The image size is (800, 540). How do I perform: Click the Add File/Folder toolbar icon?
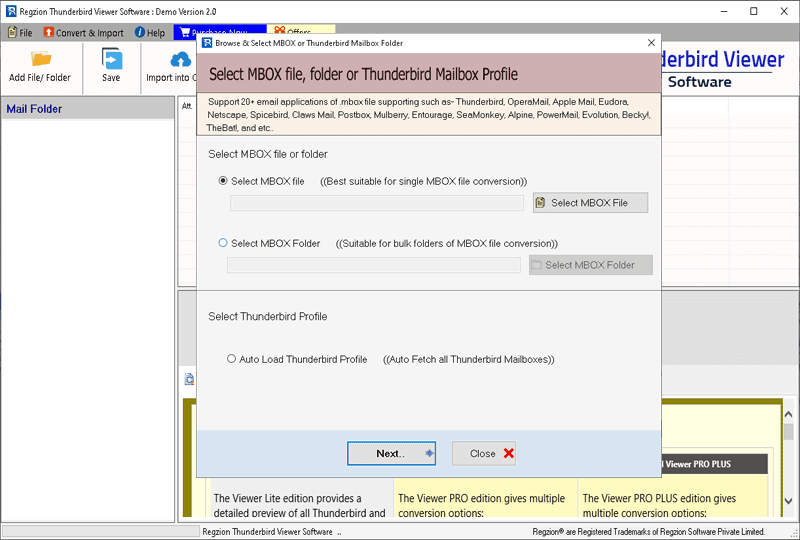click(x=40, y=60)
